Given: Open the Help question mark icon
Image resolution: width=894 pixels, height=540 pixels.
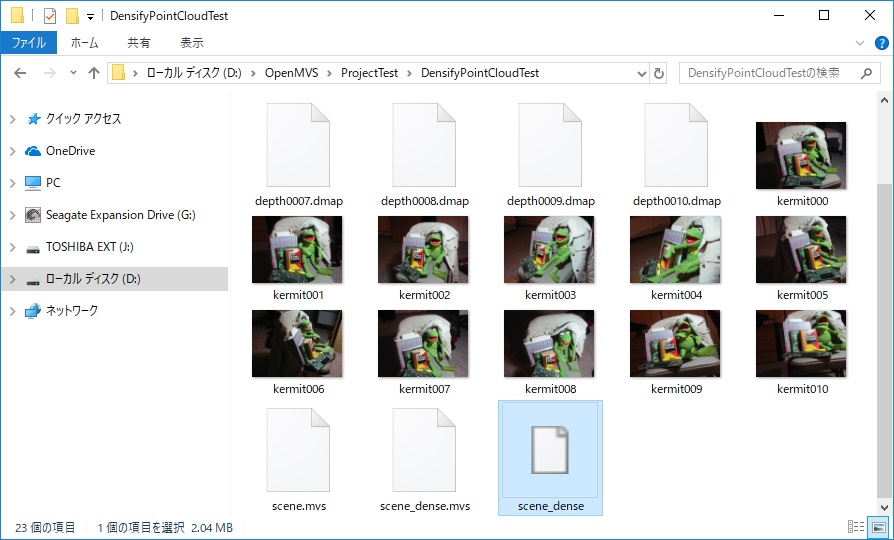Looking at the screenshot, I should pyautogui.click(x=881, y=43).
